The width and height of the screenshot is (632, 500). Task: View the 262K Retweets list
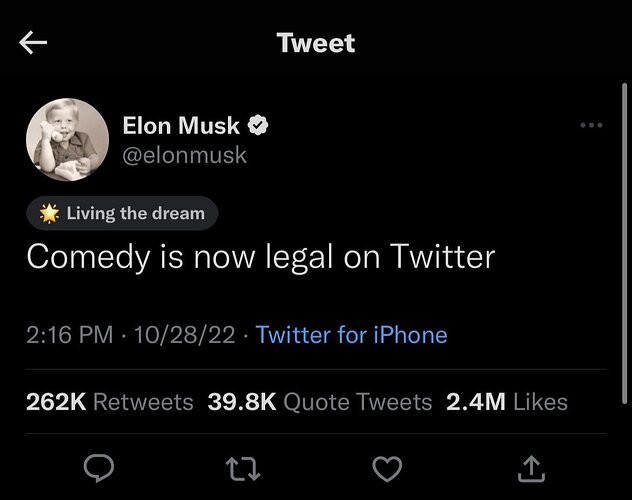pyautogui.click(x=110, y=402)
